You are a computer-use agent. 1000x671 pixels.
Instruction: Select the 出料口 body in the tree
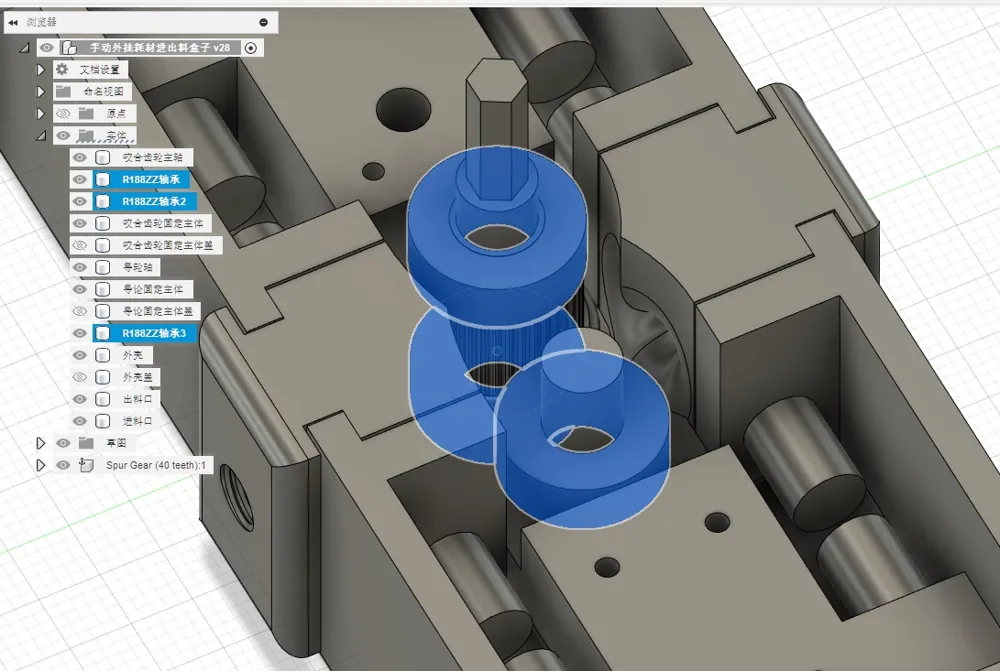(x=135, y=399)
